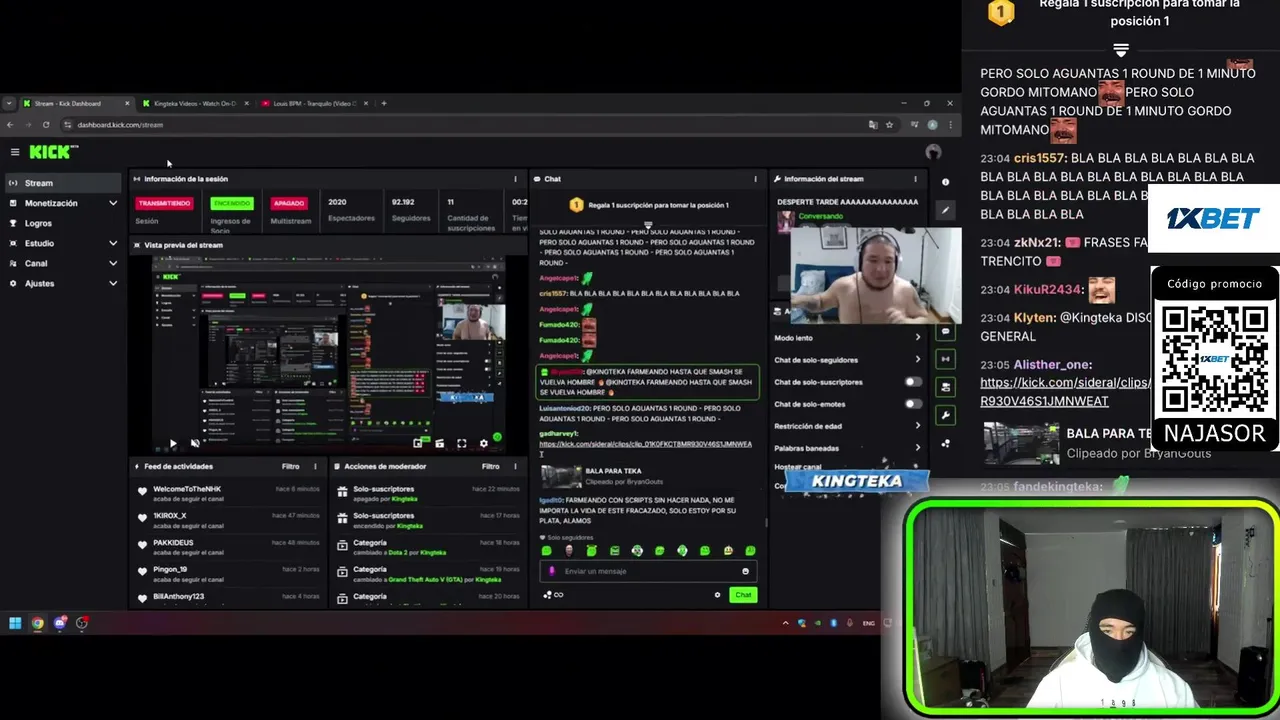
Task: Open chat settings gear
Action: 717,595
